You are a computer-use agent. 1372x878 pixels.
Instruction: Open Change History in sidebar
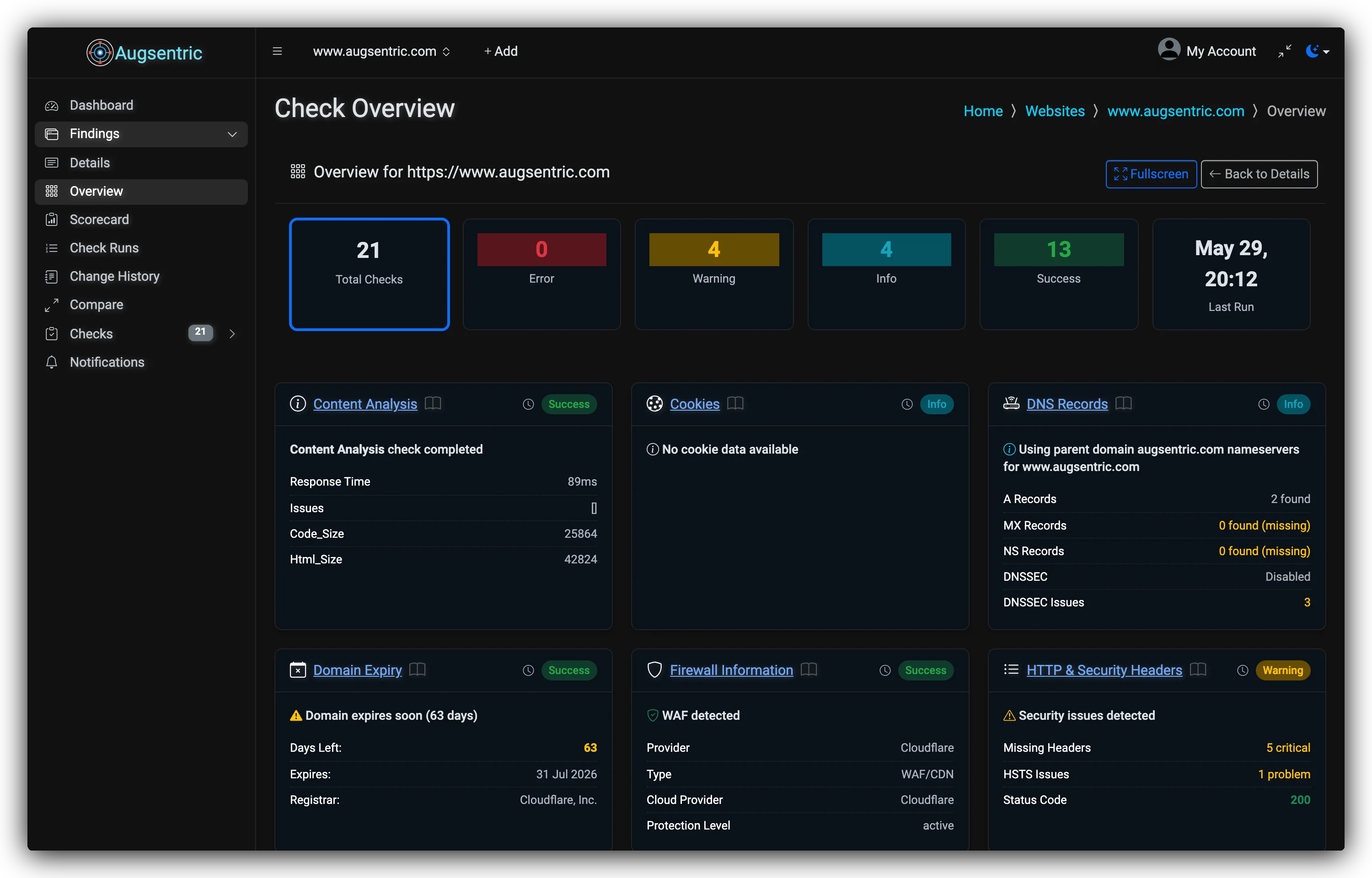(x=141, y=277)
